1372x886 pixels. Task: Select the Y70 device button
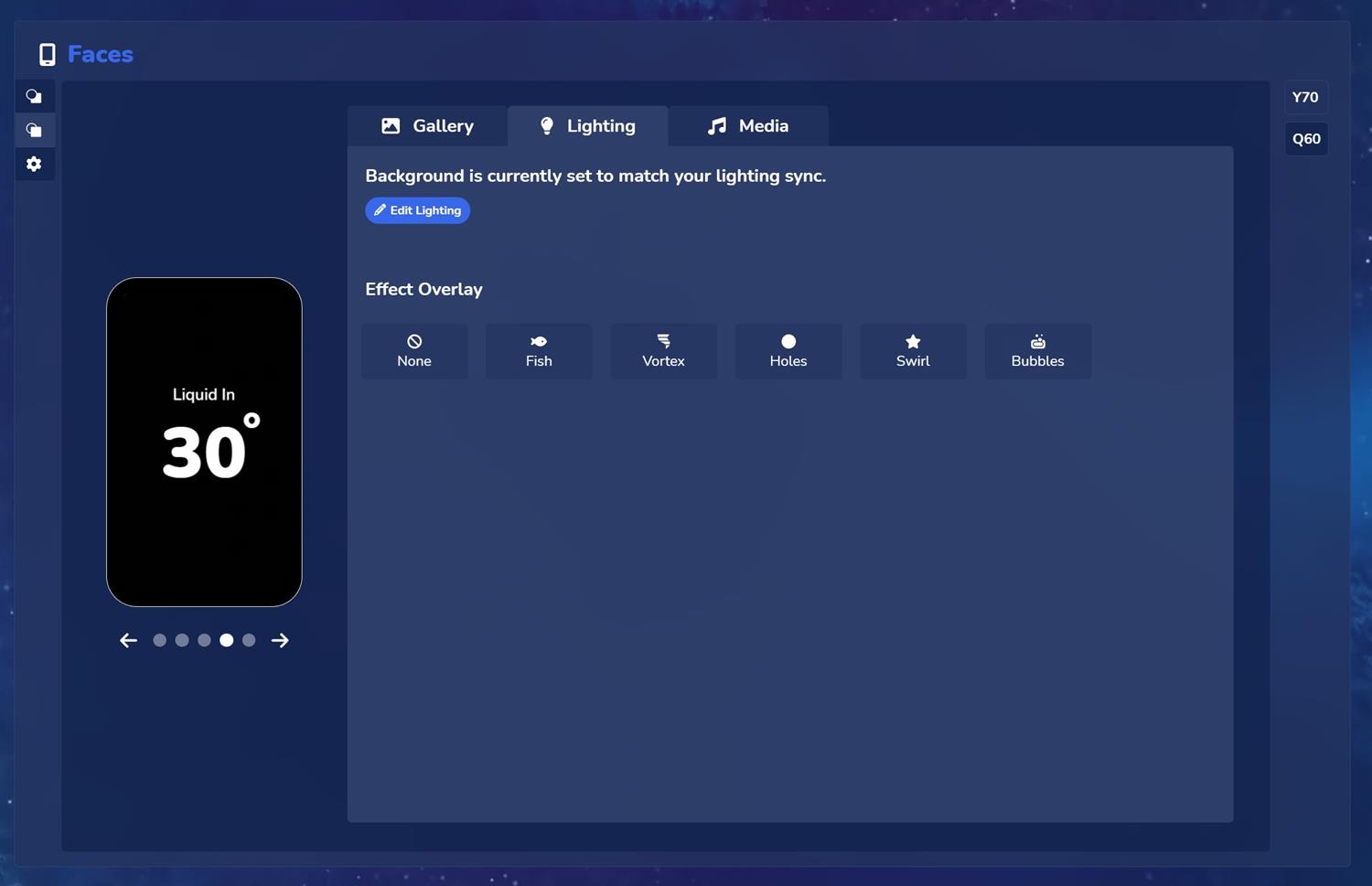tap(1305, 97)
